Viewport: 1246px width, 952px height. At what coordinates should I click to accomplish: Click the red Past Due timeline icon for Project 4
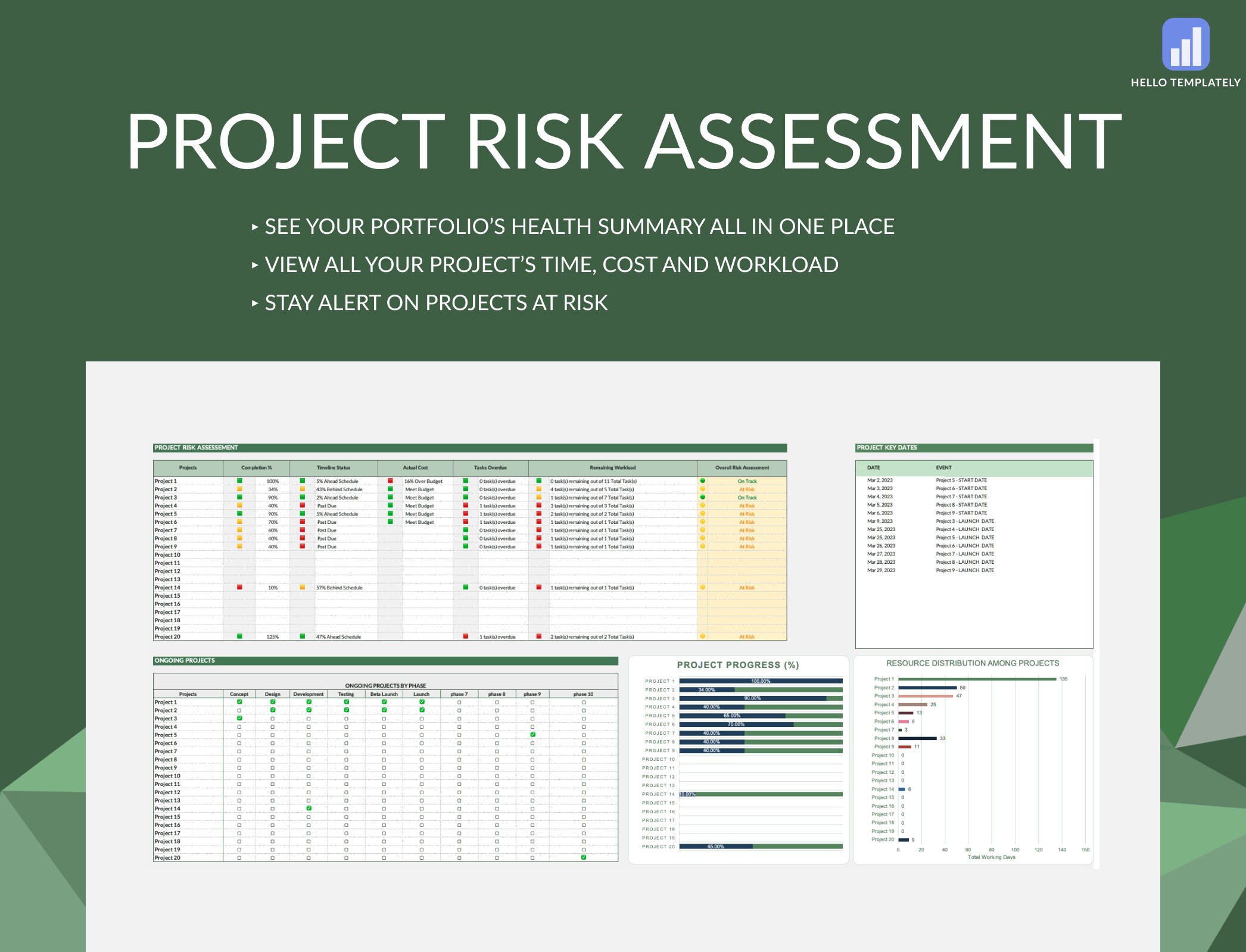(302, 505)
